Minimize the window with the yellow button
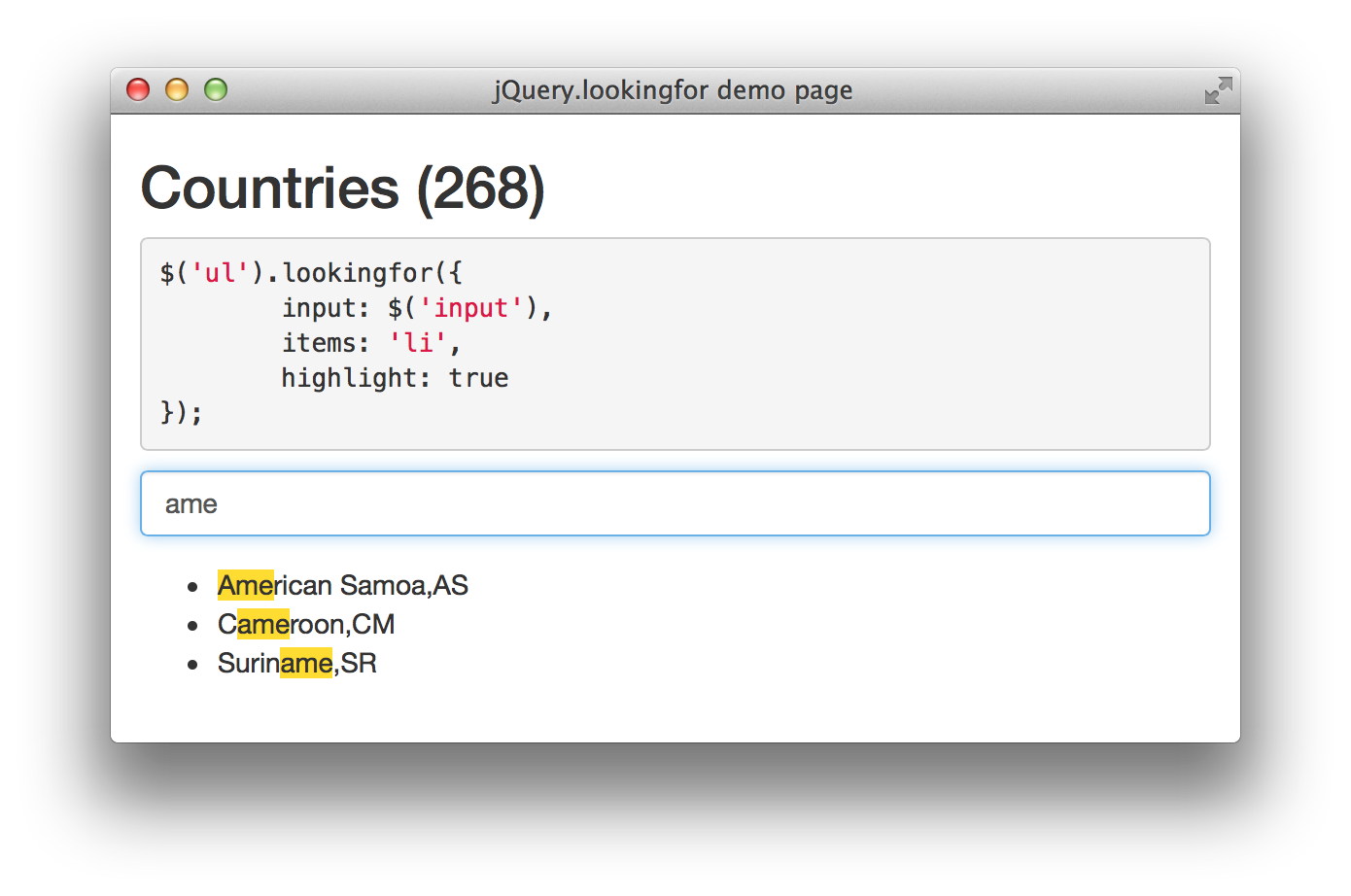The height and width of the screenshot is (896, 1351). pyautogui.click(x=177, y=89)
